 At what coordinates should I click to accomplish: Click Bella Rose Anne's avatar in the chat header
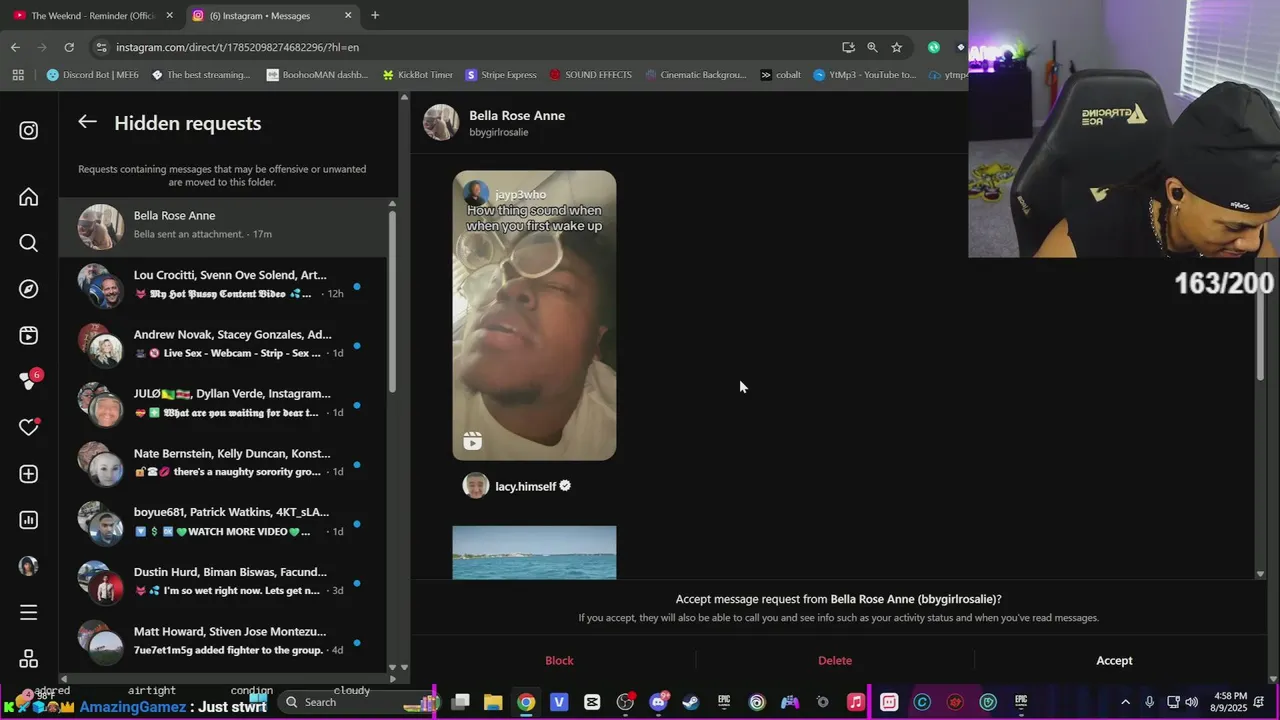coord(441,122)
